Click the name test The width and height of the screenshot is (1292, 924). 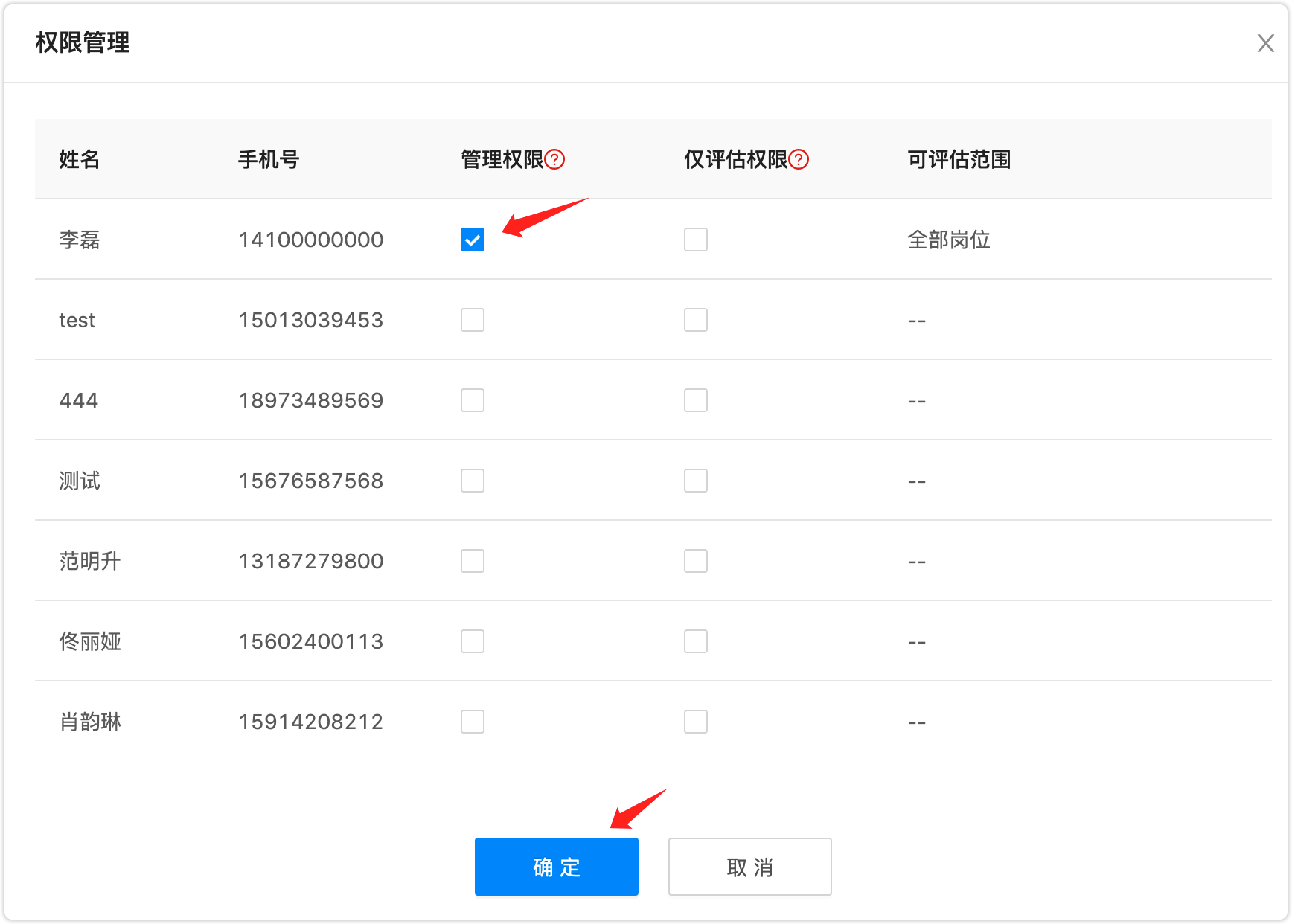pyautogui.click(x=77, y=320)
